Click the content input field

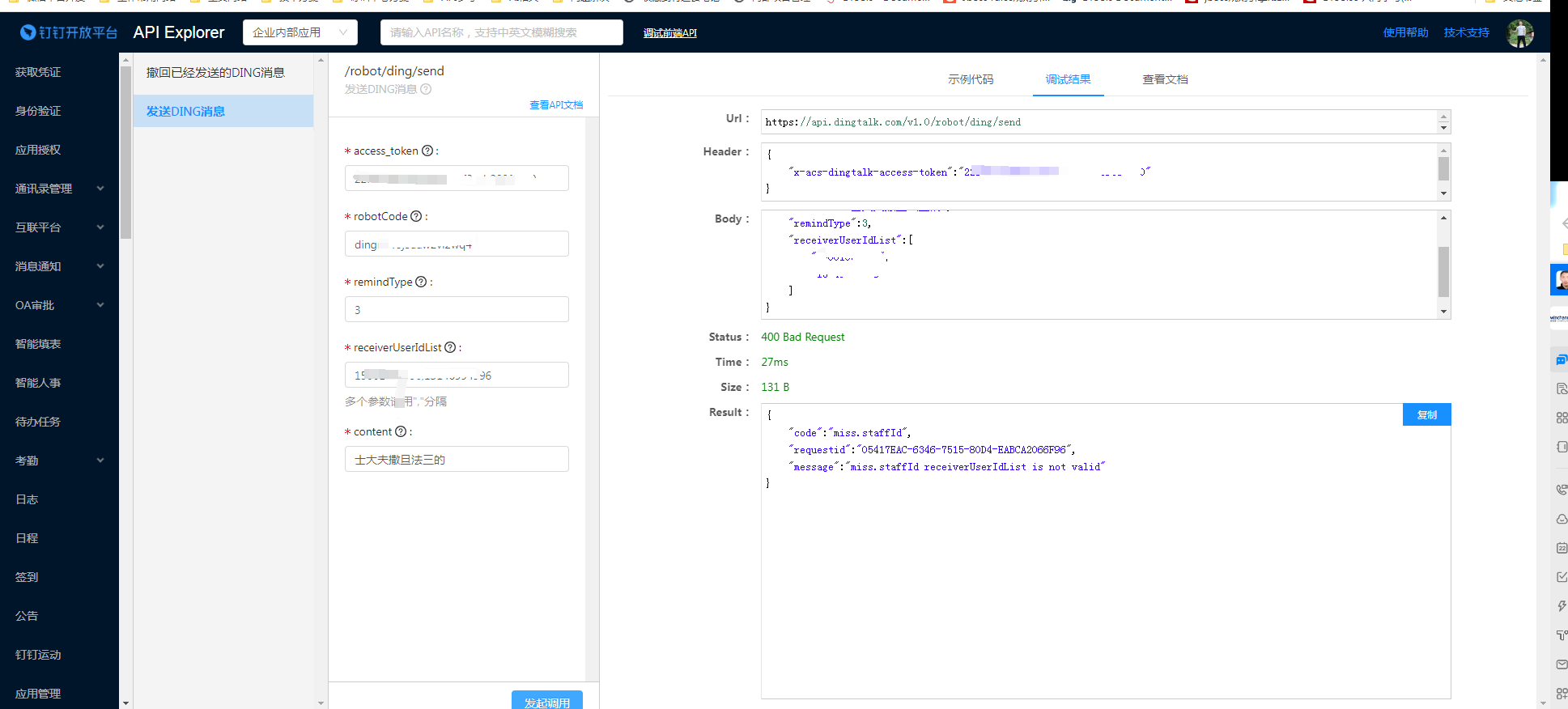[x=457, y=459]
